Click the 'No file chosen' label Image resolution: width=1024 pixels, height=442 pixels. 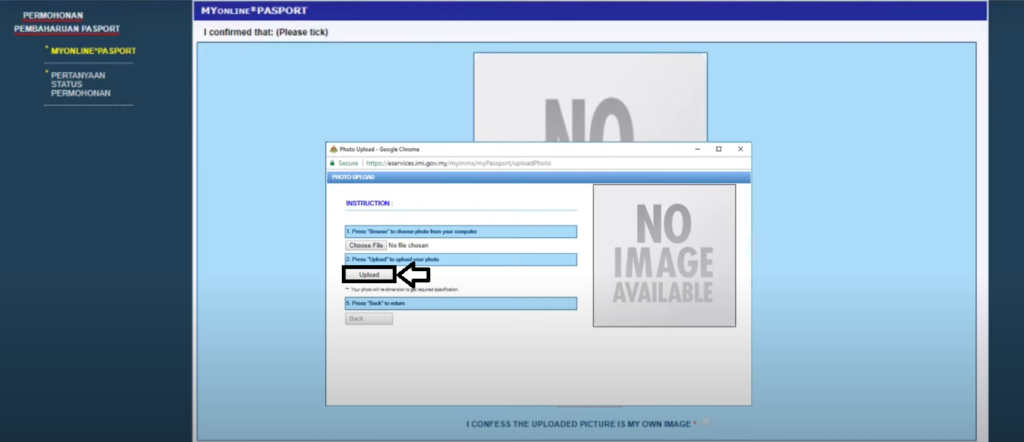409,245
